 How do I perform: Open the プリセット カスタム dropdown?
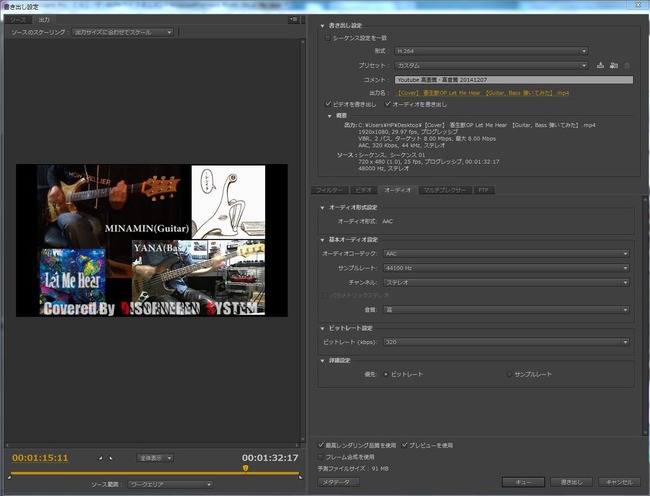(491, 65)
